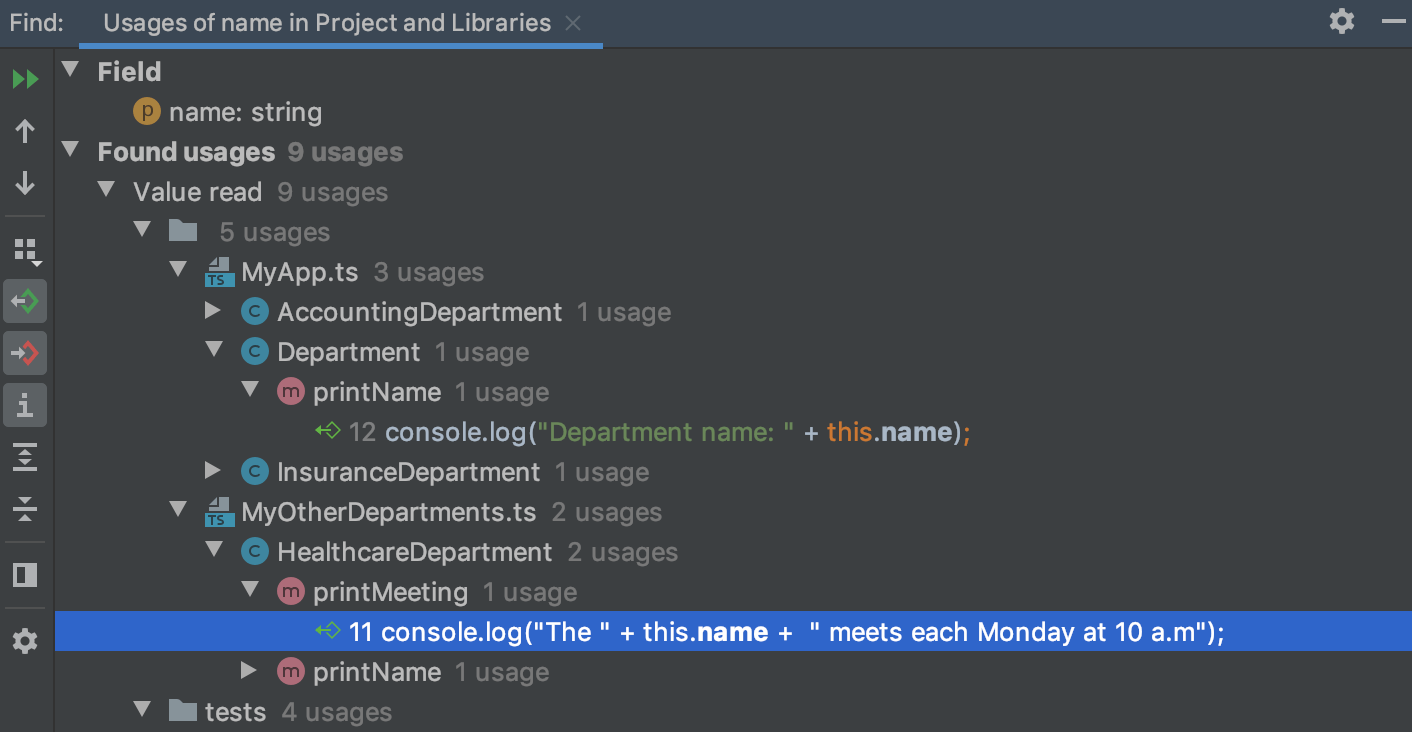Open the Group By options icon
The height and width of the screenshot is (732, 1412).
(26, 251)
